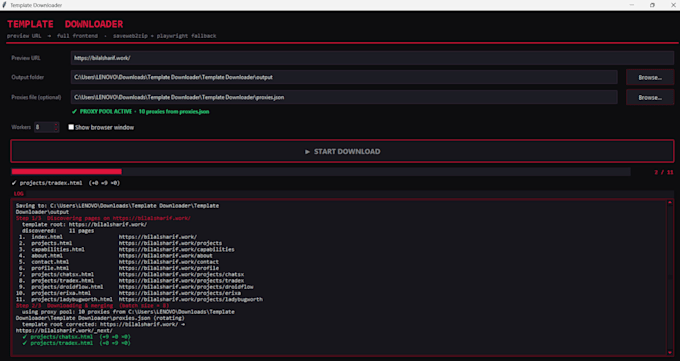Start the download
Viewport: 680px width, 361px height.
342,151
